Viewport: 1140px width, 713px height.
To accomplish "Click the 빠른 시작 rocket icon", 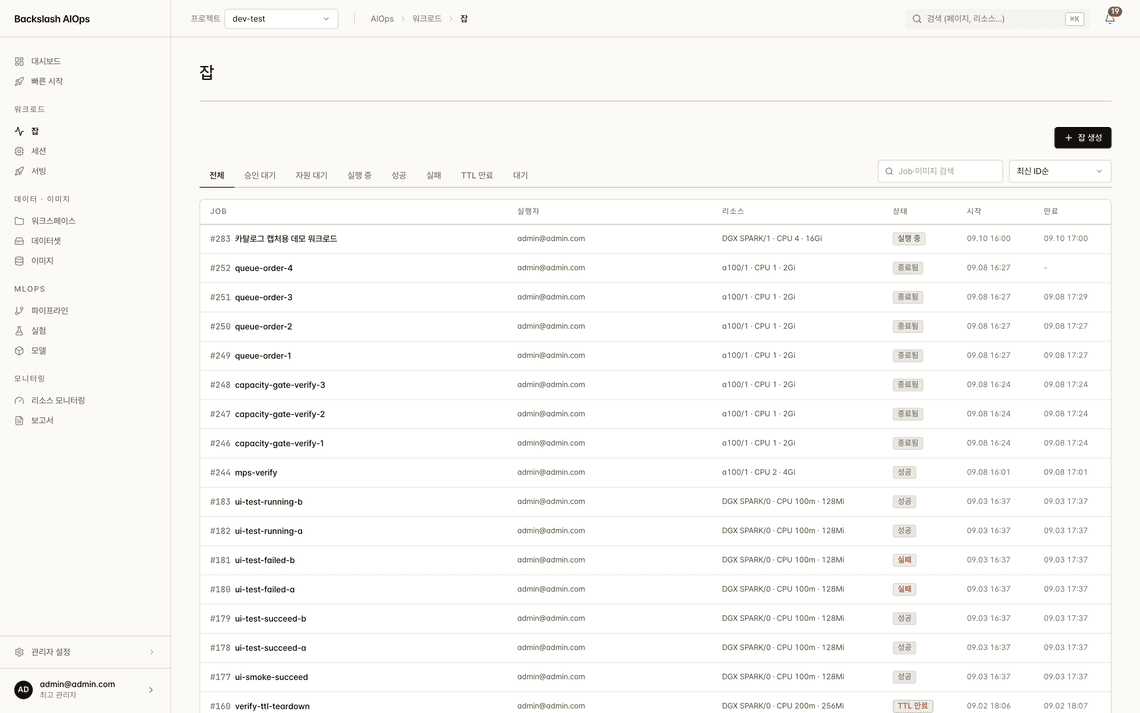I will tap(19, 81).
